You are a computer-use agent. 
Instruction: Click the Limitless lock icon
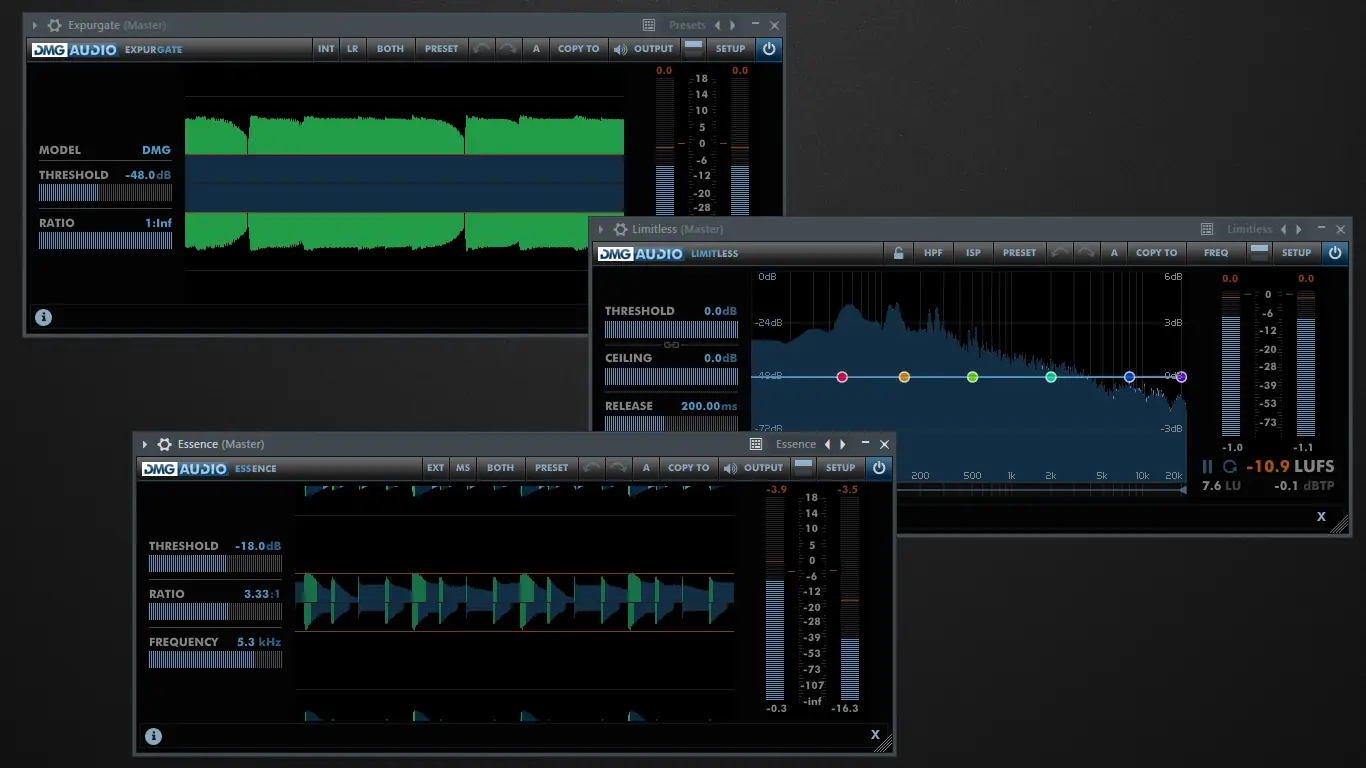tap(899, 253)
